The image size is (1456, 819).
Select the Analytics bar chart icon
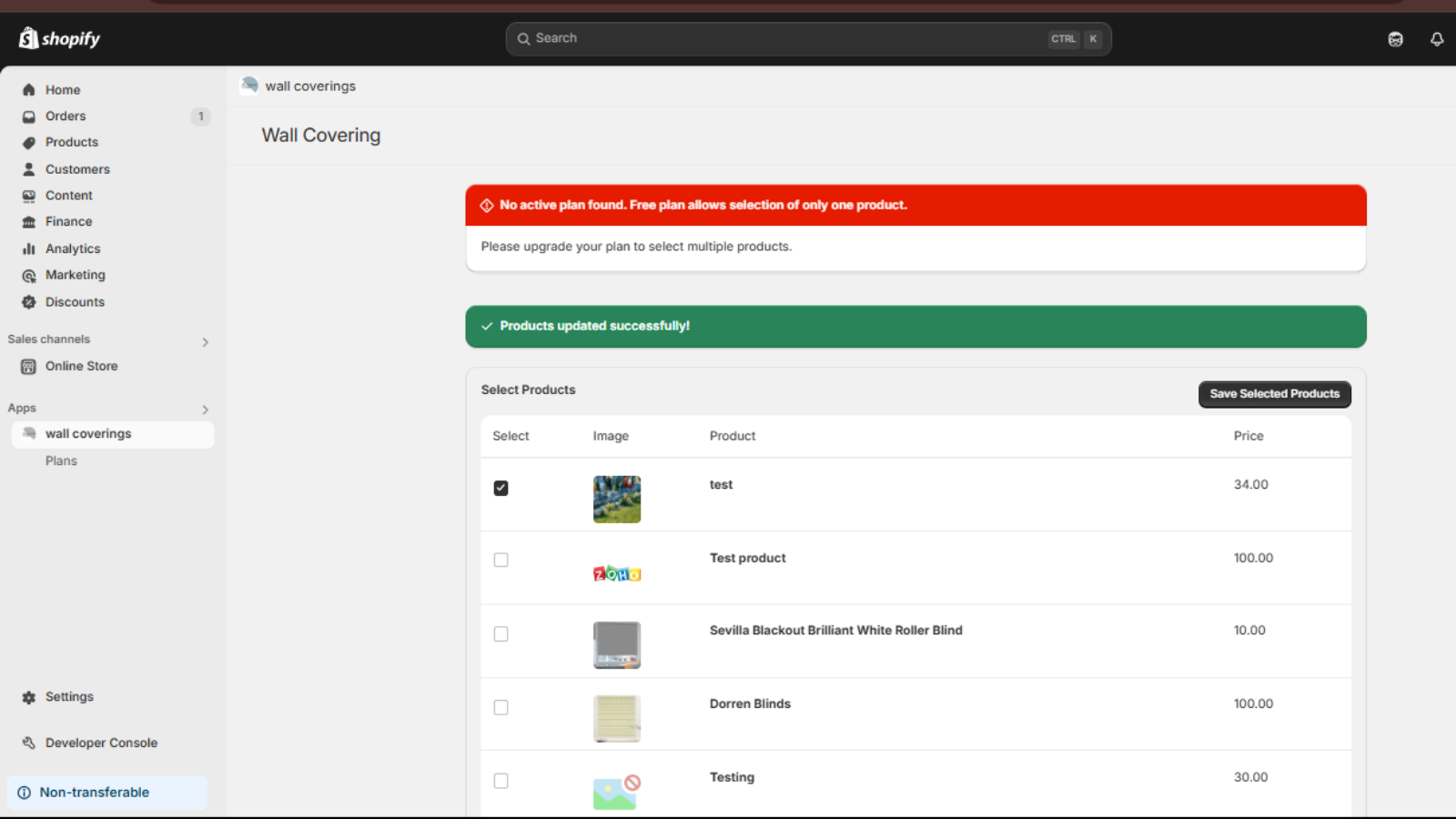click(x=29, y=248)
